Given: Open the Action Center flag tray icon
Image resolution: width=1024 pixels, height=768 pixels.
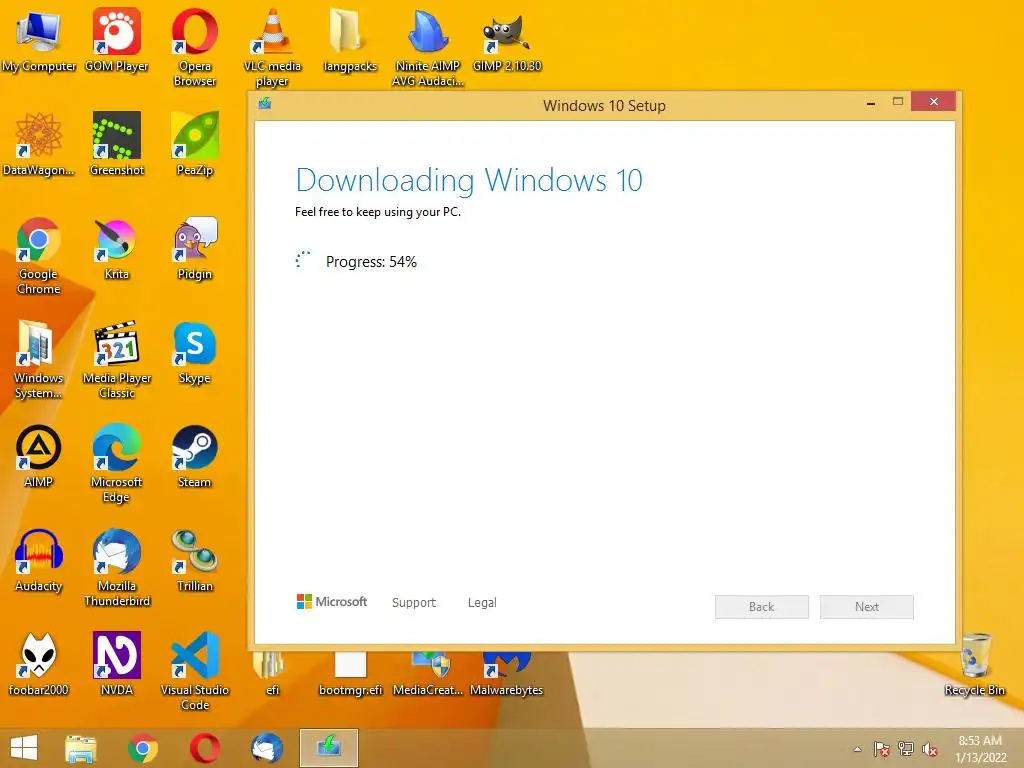Looking at the screenshot, I should click(882, 749).
